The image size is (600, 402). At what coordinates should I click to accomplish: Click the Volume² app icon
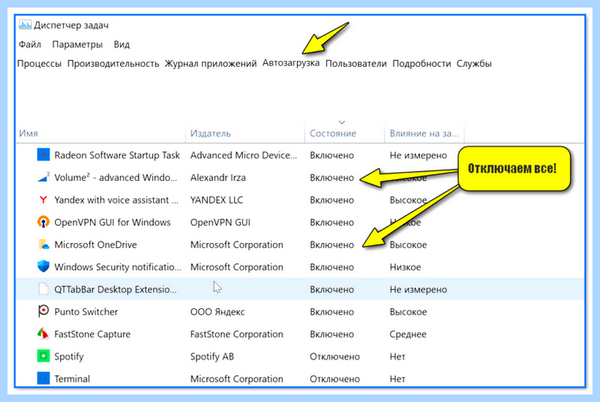point(43,177)
